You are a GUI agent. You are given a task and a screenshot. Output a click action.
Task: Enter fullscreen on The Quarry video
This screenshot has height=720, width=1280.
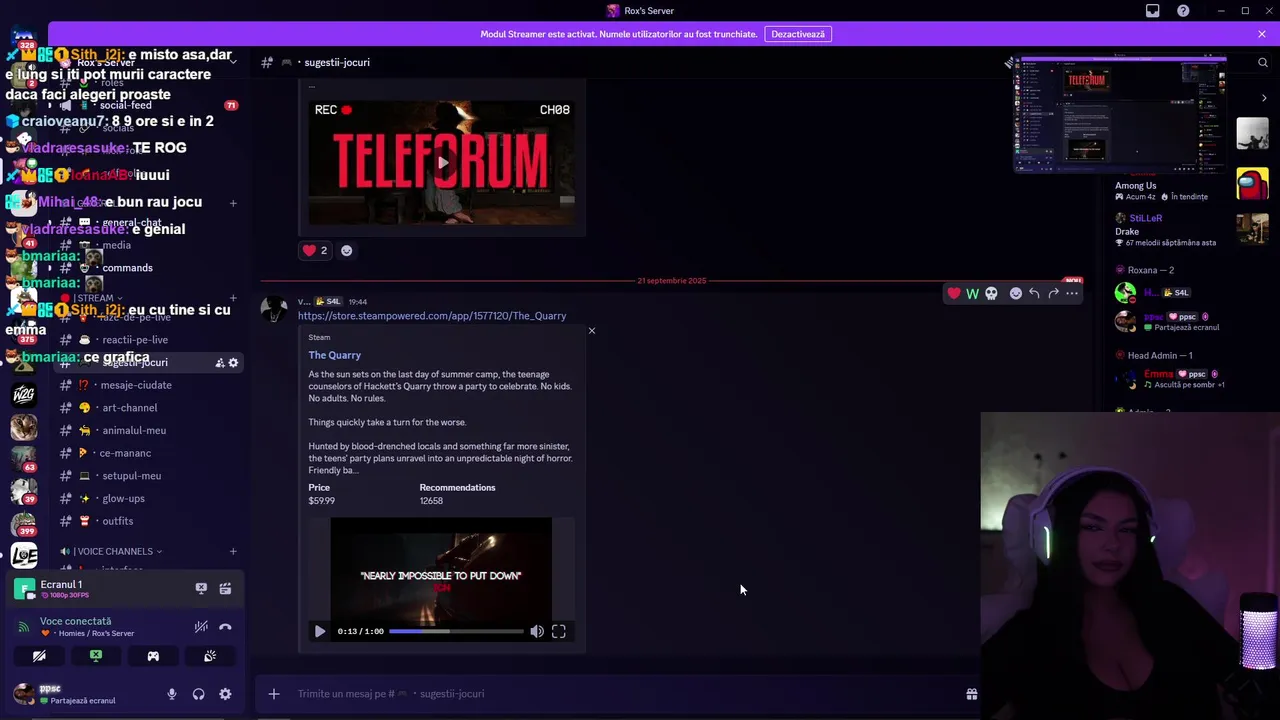tap(559, 631)
